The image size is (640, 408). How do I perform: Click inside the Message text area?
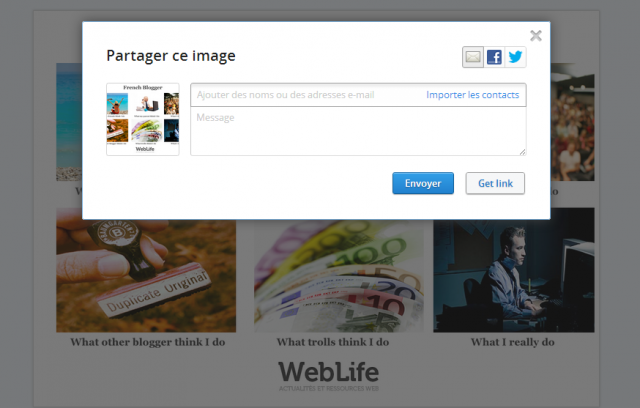click(358, 131)
